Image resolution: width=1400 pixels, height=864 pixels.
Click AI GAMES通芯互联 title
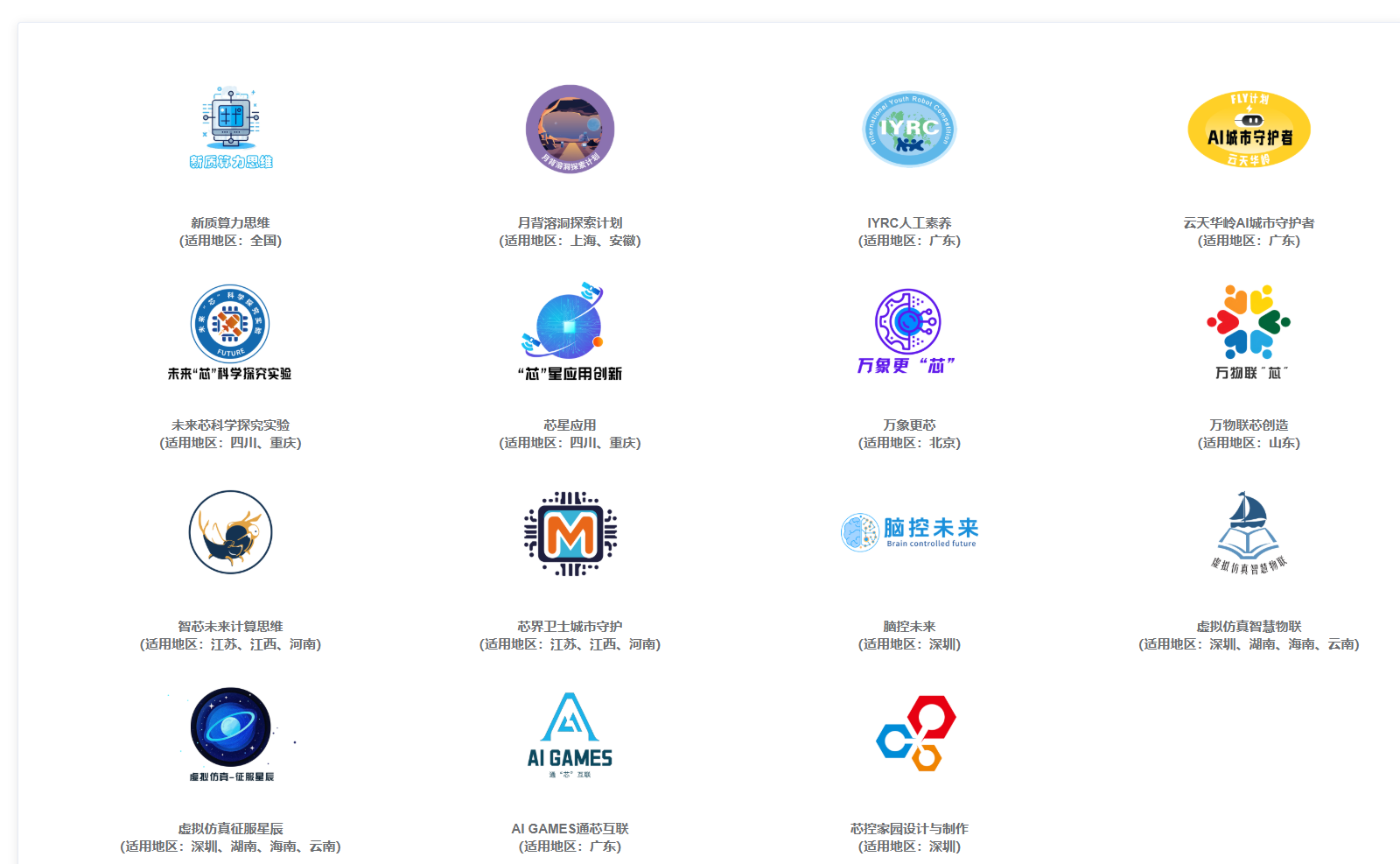[570, 829]
